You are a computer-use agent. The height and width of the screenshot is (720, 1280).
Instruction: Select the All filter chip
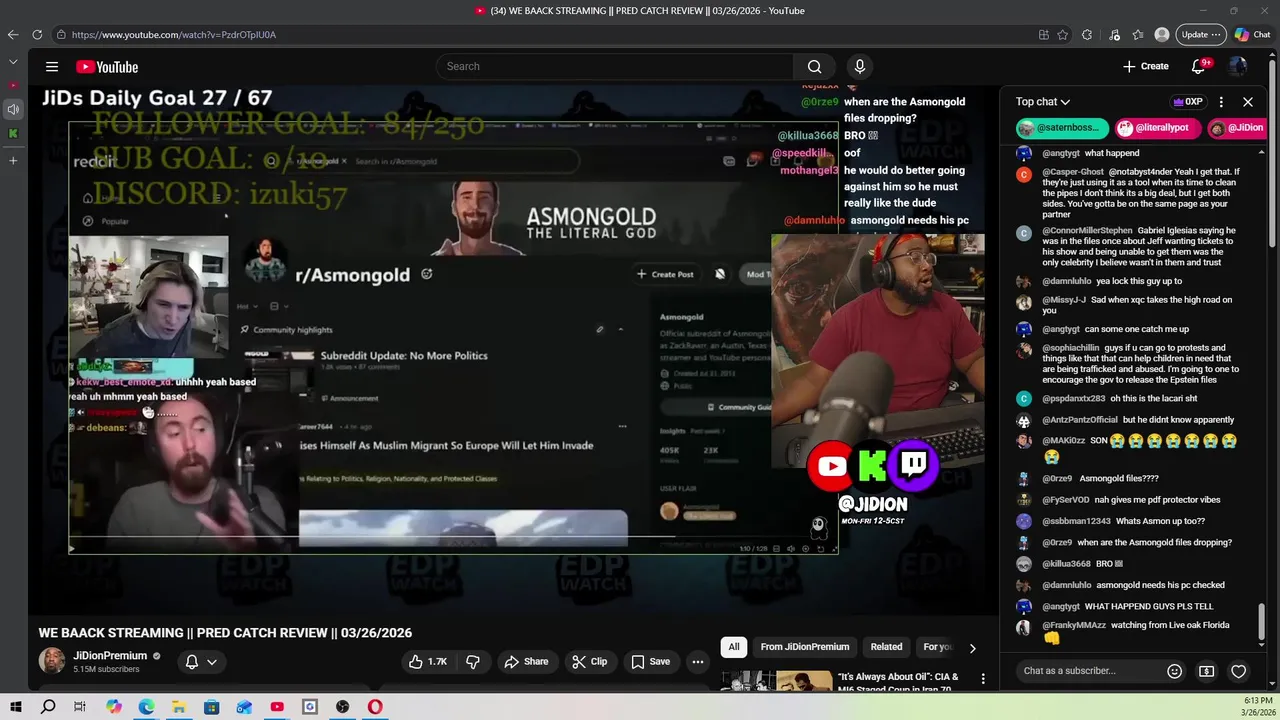click(x=734, y=647)
